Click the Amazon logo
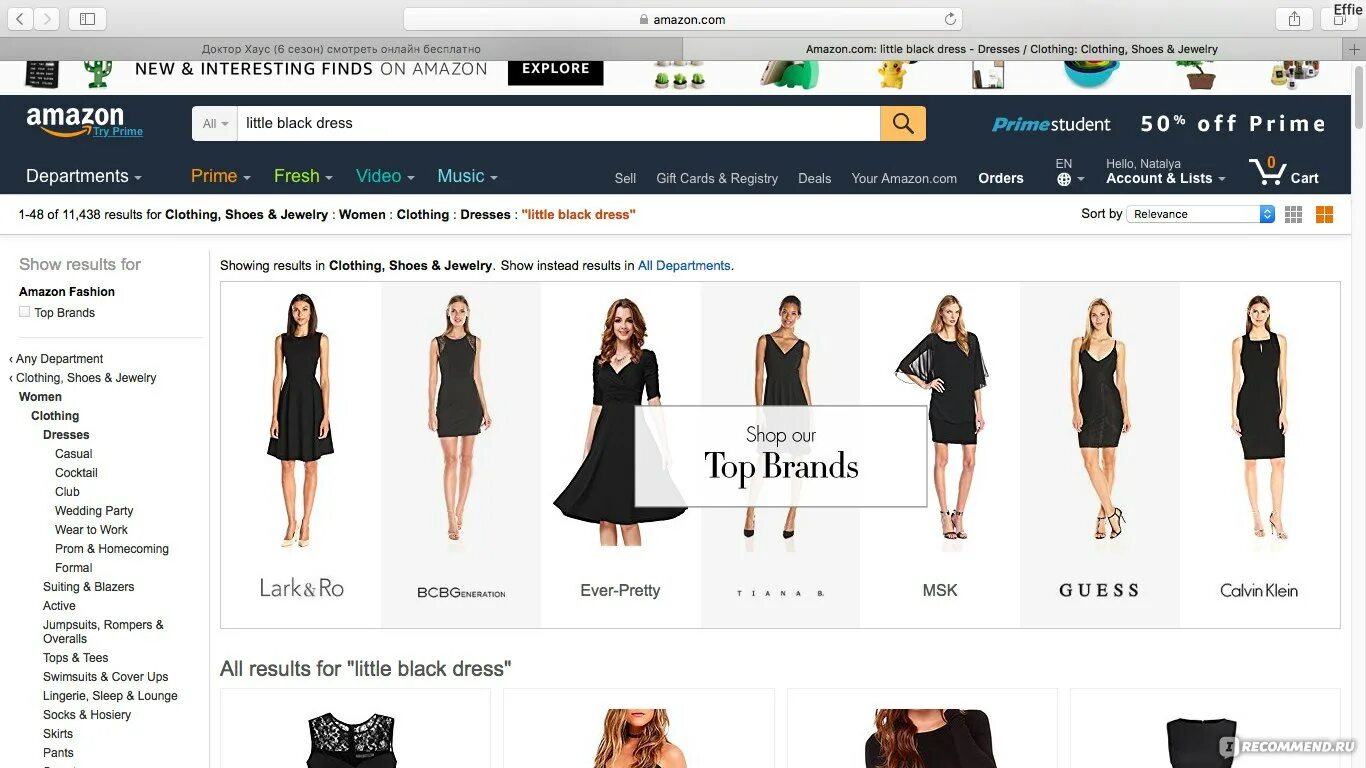1366x768 pixels. point(75,122)
